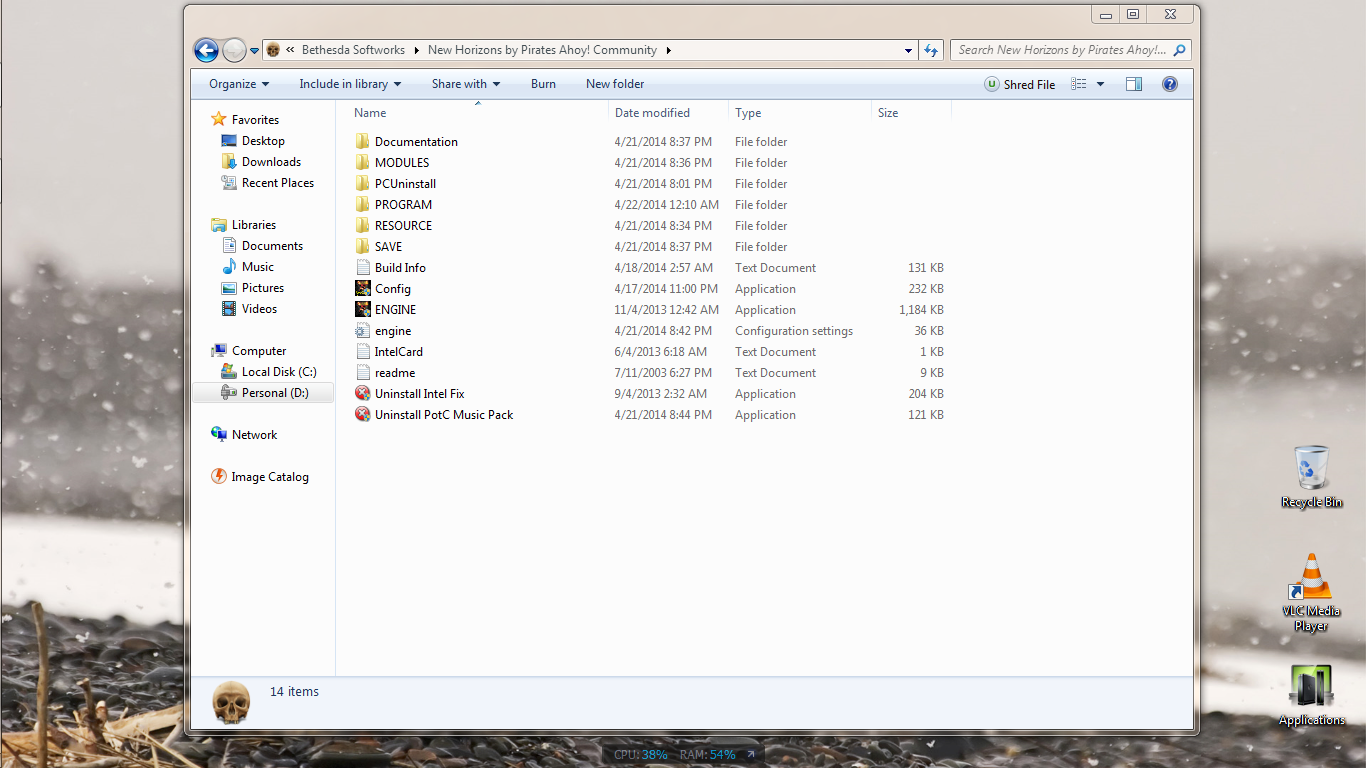
Task: Click the New folder button
Action: click(615, 85)
